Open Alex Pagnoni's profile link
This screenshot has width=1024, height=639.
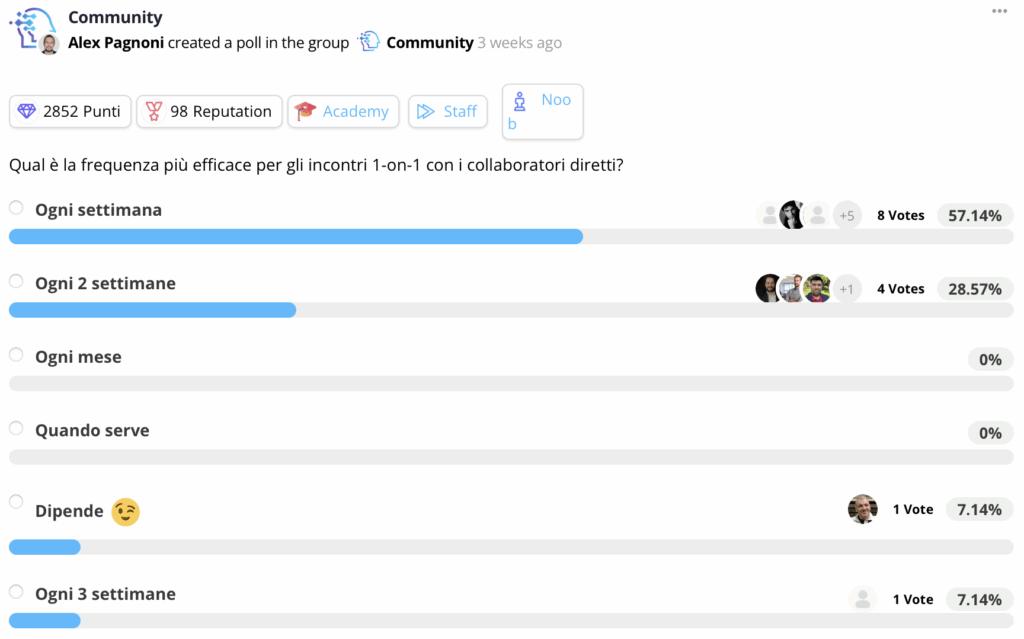tap(116, 43)
